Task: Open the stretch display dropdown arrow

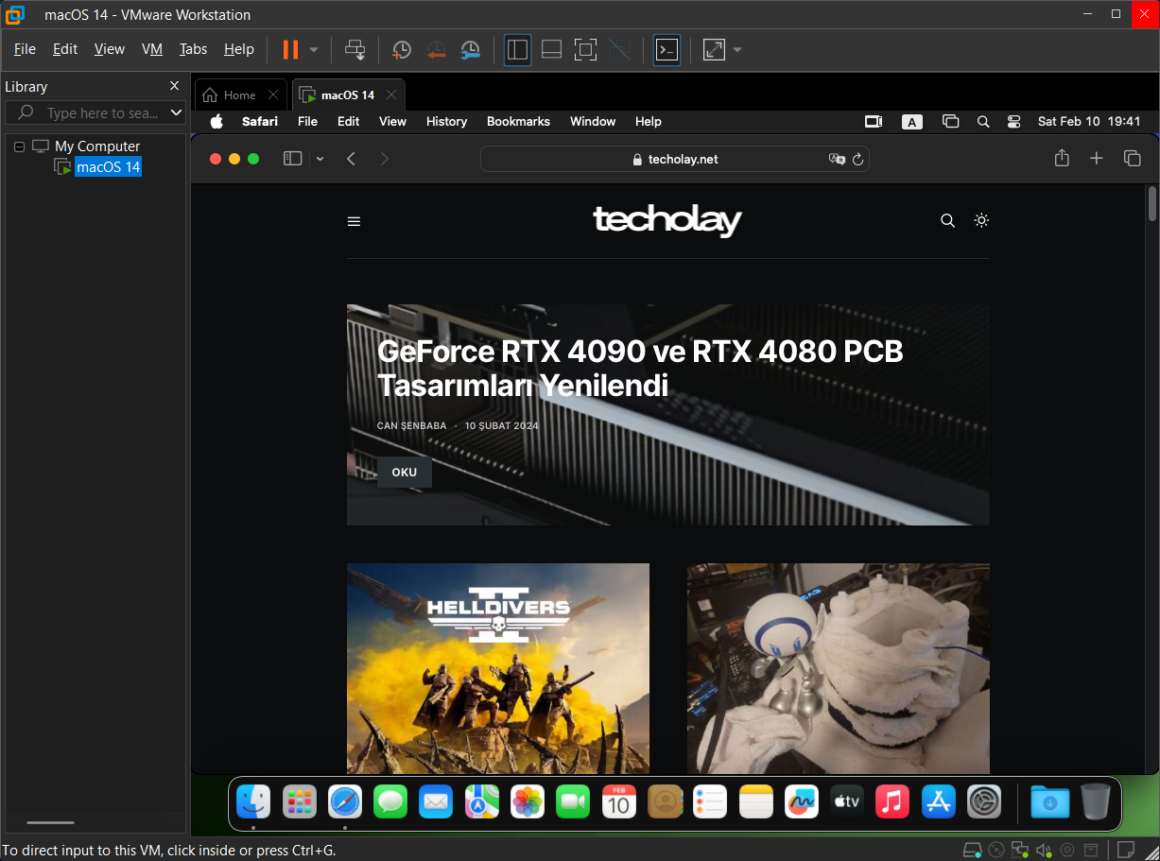Action: click(737, 50)
